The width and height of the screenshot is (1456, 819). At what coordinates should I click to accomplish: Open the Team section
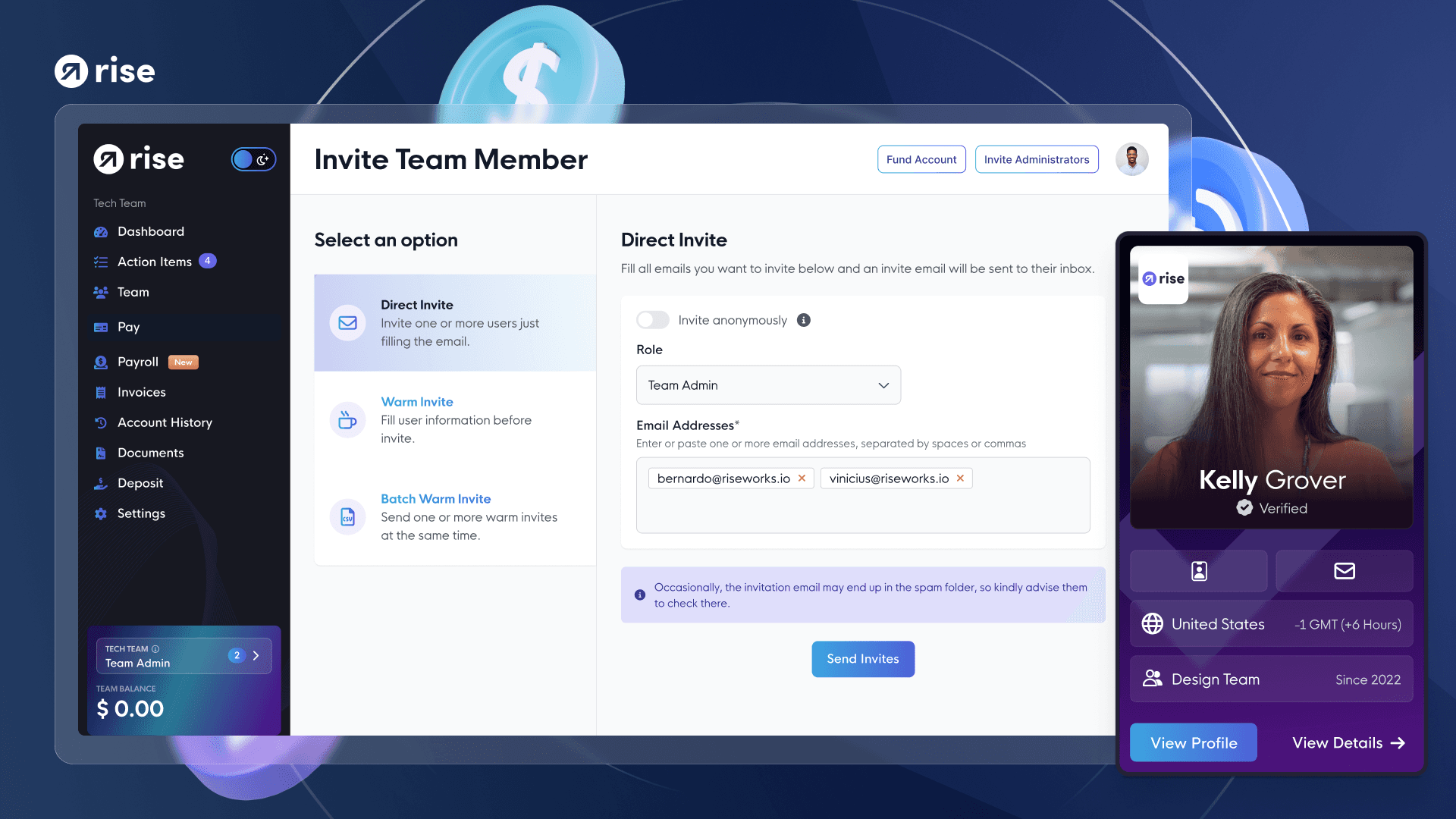pos(133,293)
